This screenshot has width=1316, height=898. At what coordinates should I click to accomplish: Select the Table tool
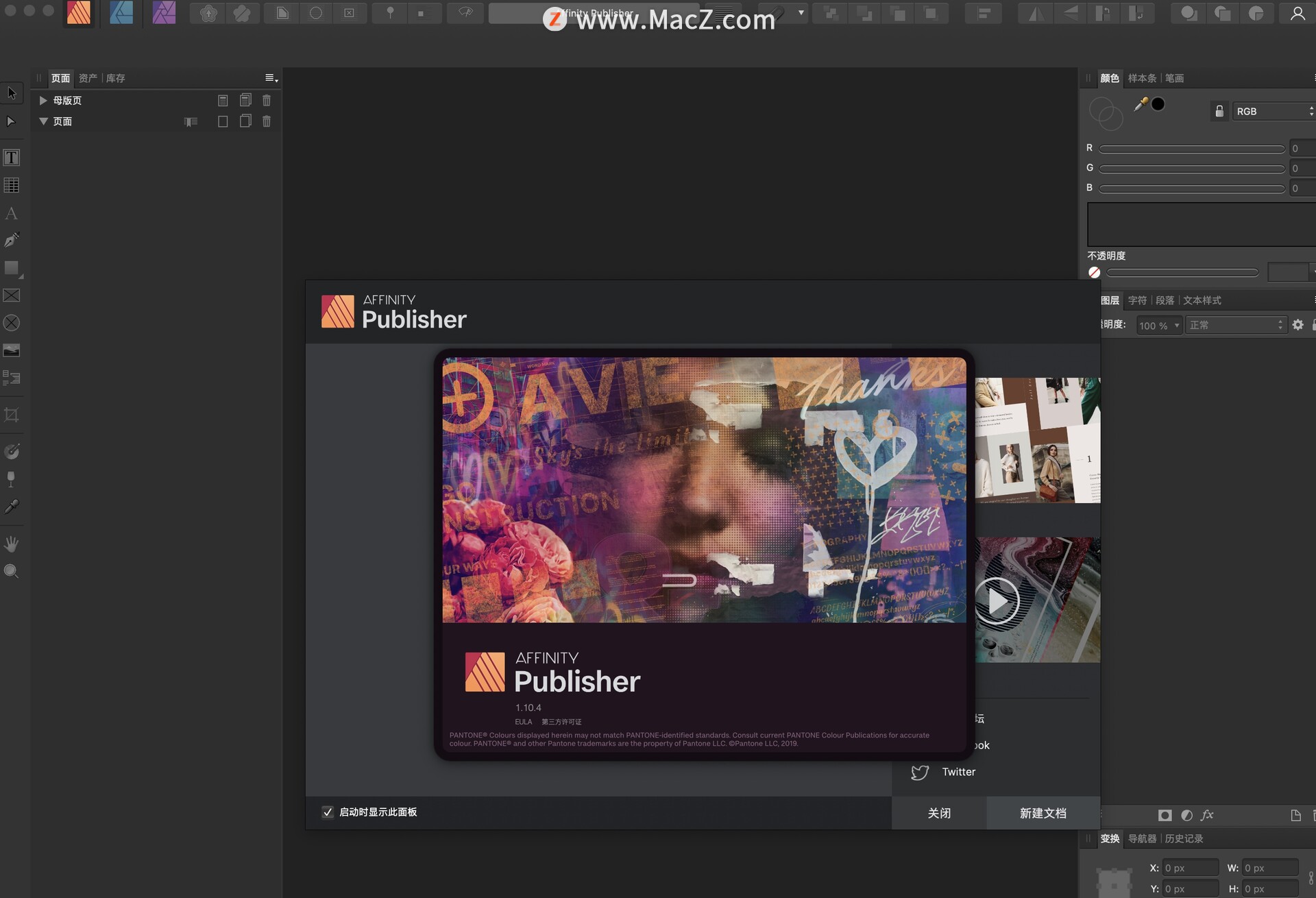pyautogui.click(x=12, y=185)
